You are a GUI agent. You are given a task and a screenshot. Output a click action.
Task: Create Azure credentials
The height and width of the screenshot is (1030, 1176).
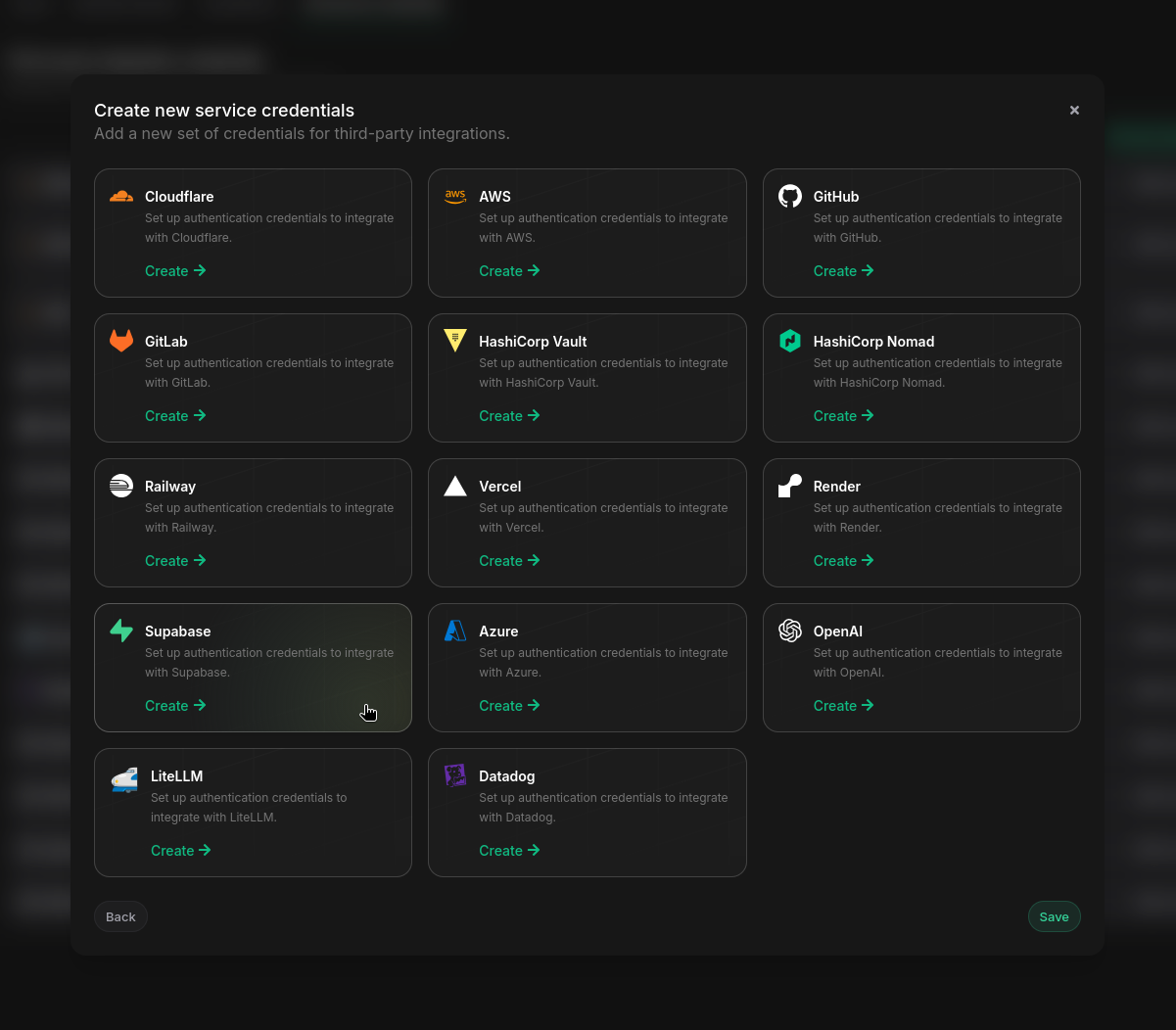509,706
